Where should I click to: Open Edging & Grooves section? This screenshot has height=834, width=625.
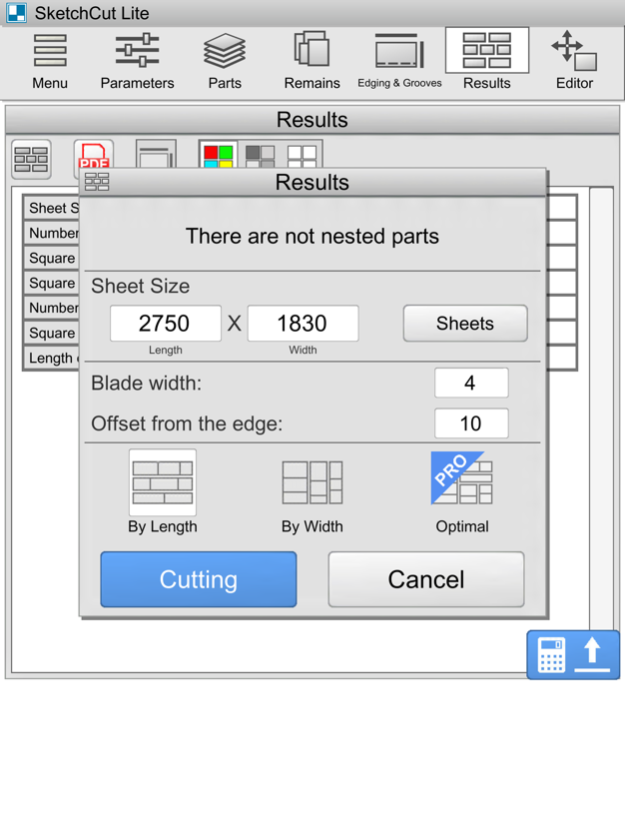(399, 61)
